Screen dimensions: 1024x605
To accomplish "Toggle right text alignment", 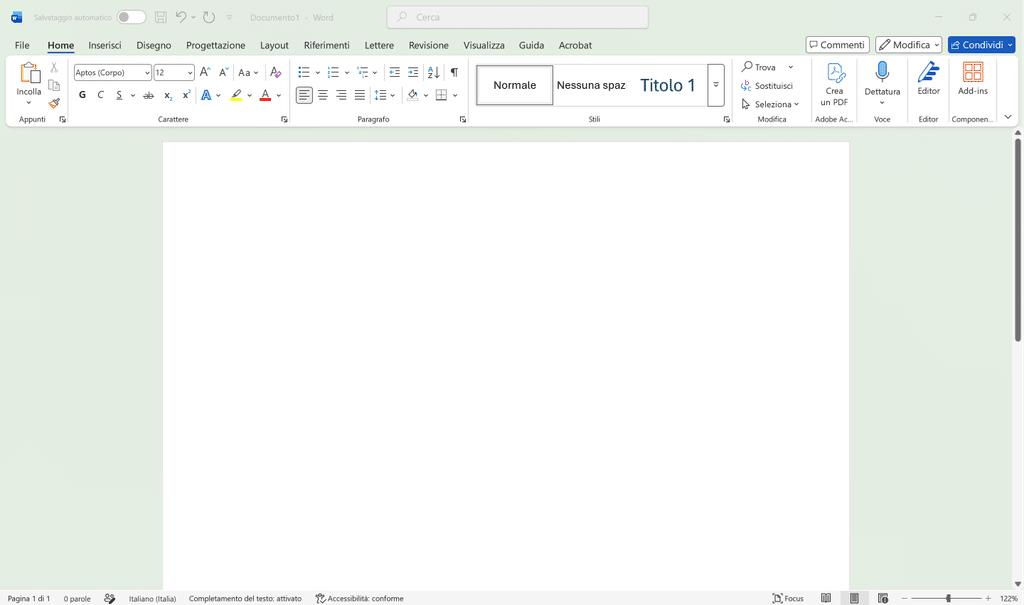I will click(341, 95).
